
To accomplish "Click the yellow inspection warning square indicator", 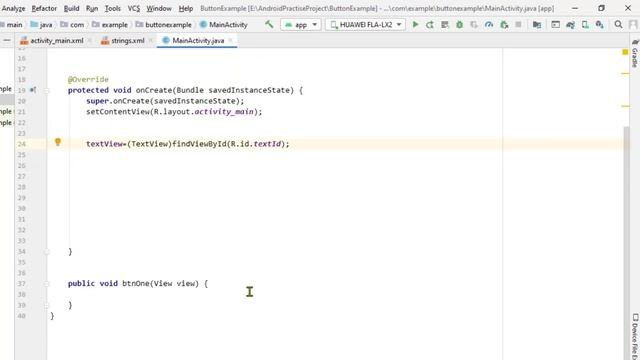I will point(625,52).
